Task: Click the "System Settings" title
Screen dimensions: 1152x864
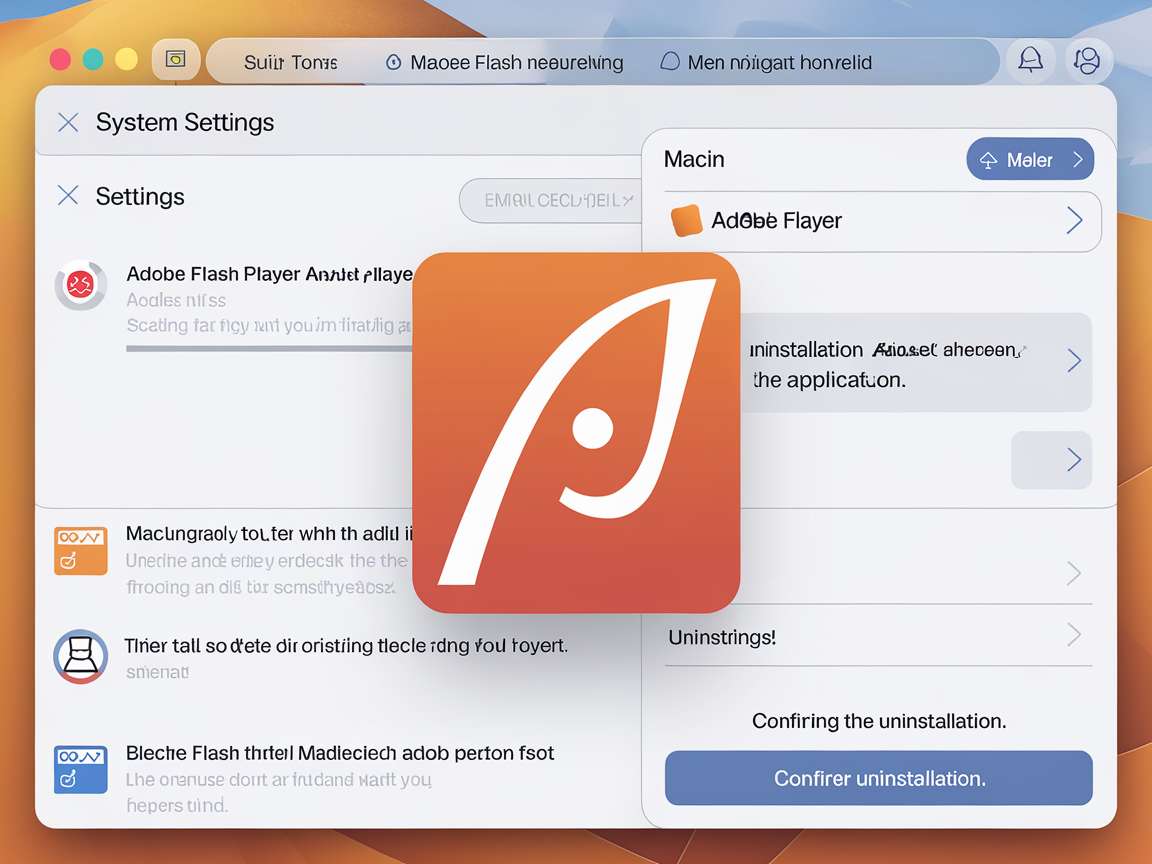Action: coord(185,122)
